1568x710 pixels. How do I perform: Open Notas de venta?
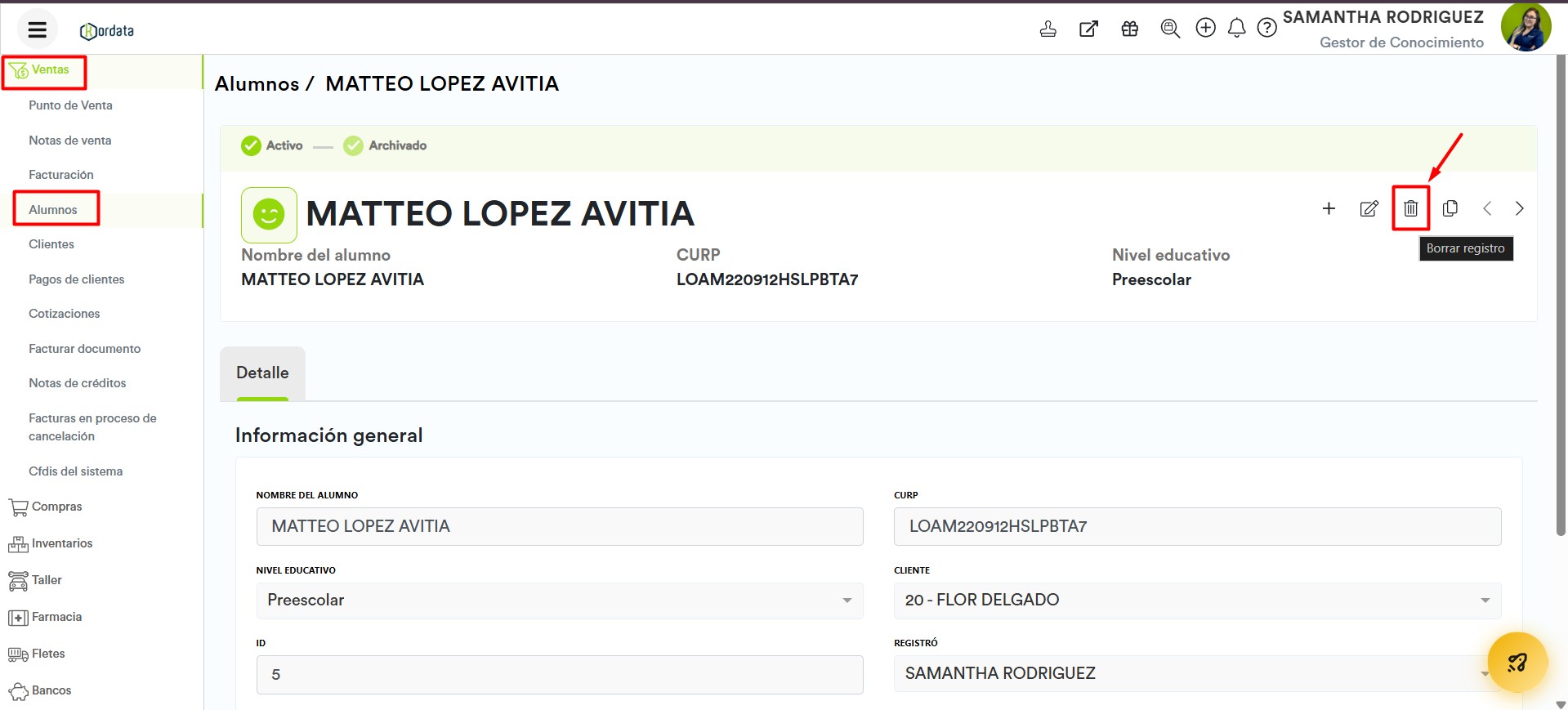click(x=70, y=141)
